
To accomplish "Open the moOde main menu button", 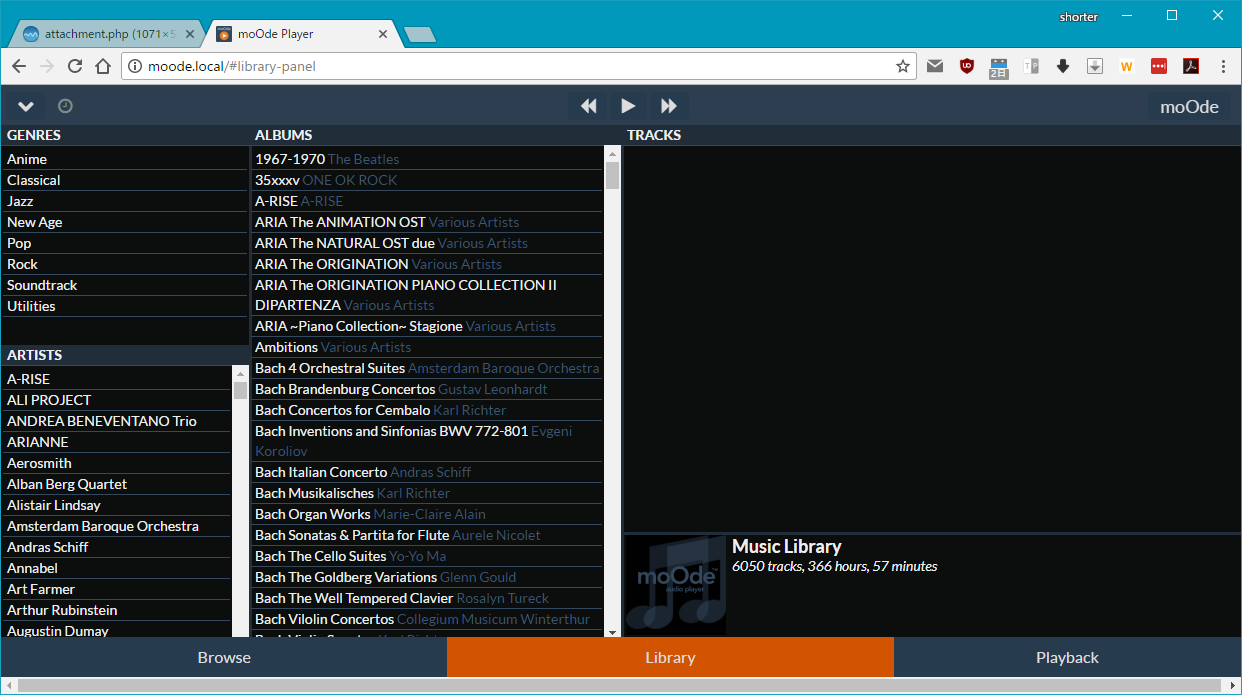I will 1189,106.
